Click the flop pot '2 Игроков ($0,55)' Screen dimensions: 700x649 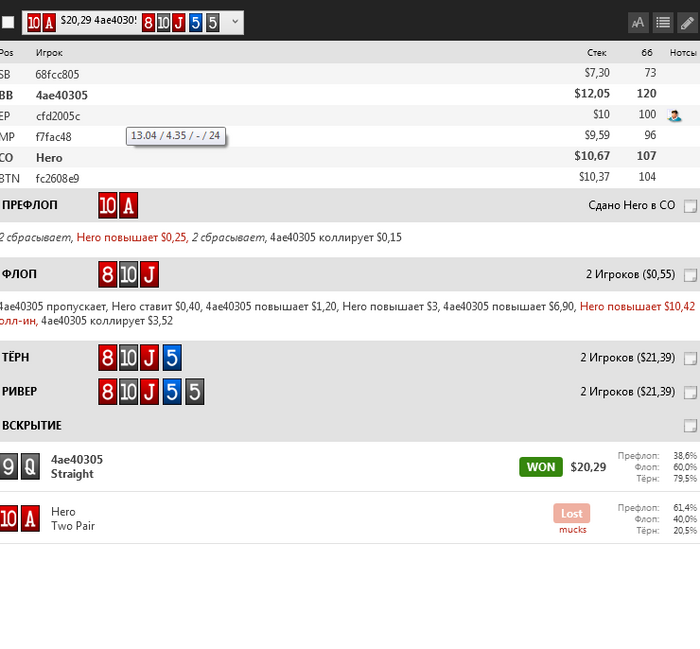(x=630, y=274)
